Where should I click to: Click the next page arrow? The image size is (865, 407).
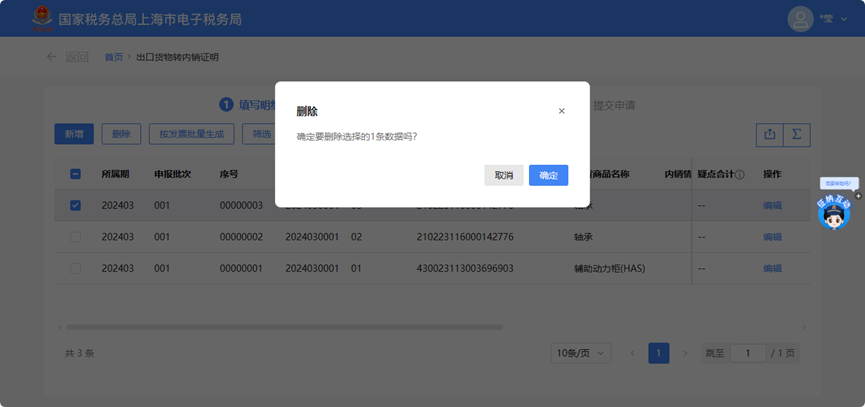pos(685,353)
